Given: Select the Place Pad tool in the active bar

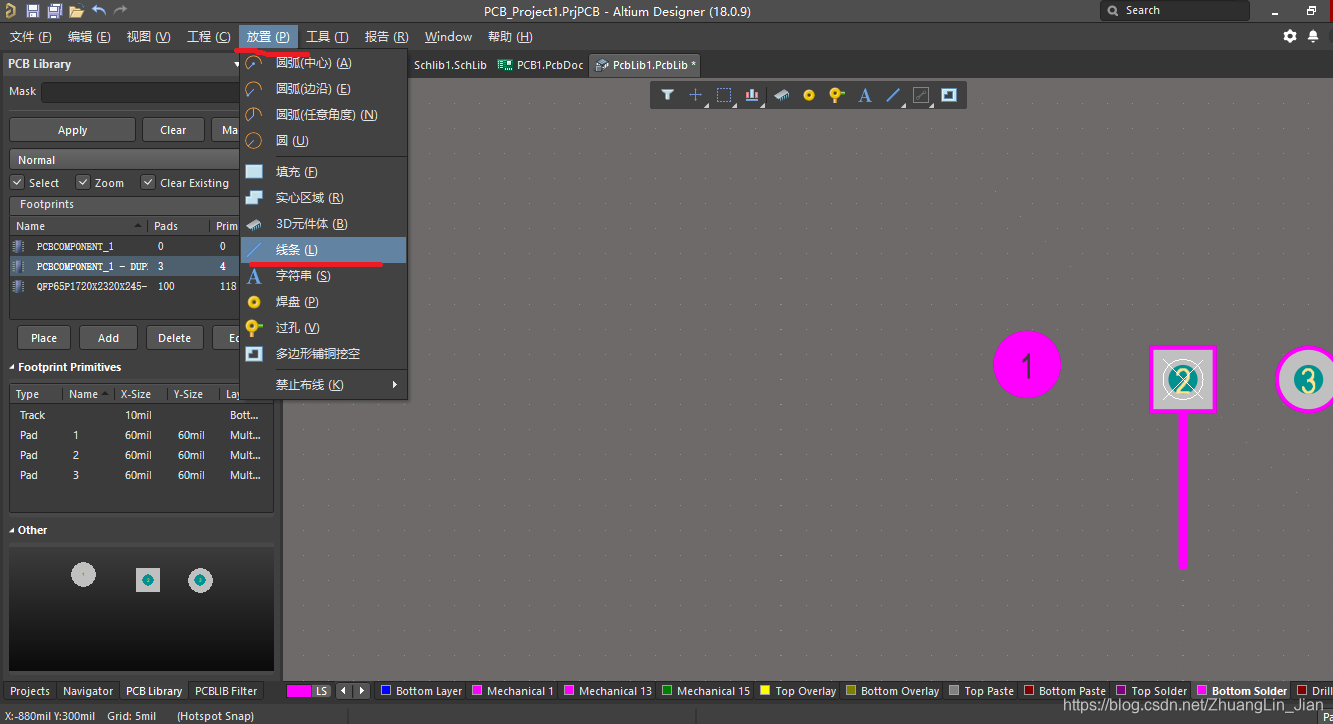Looking at the screenshot, I should pos(809,95).
